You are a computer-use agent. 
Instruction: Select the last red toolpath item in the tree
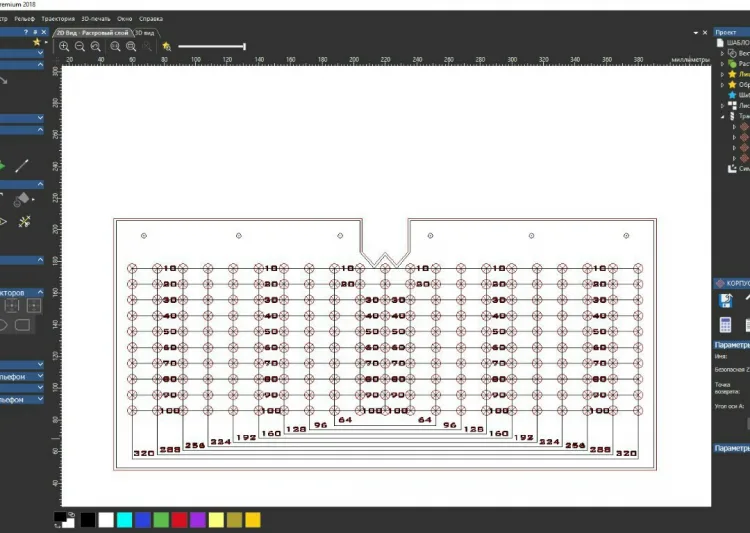[744, 158]
